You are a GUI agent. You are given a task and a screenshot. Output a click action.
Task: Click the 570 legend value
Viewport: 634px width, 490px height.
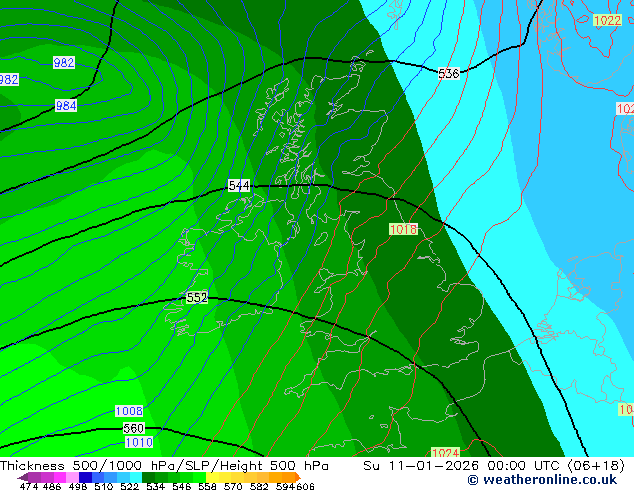233,486
